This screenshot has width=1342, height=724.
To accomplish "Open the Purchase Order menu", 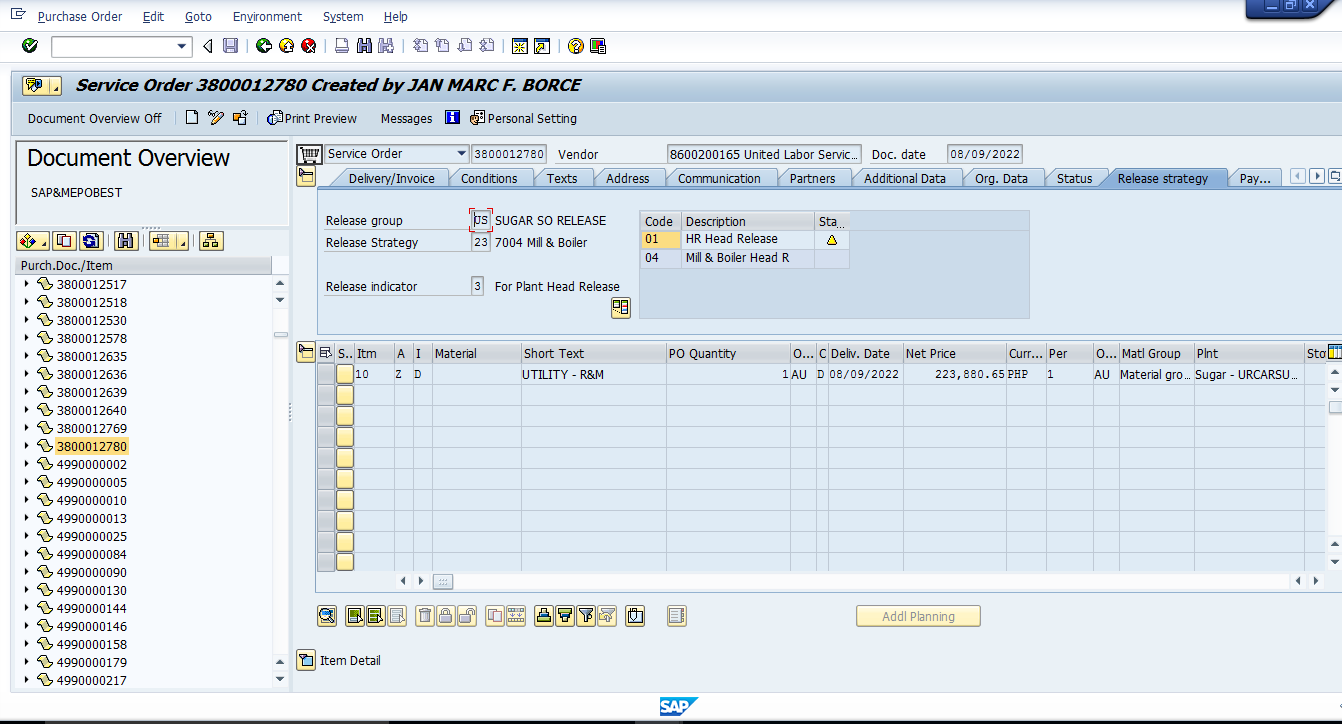I will [x=80, y=17].
